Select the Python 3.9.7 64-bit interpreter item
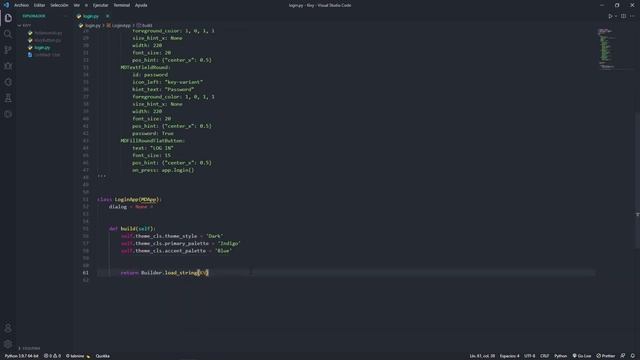640x360 pixels. (x=21, y=356)
